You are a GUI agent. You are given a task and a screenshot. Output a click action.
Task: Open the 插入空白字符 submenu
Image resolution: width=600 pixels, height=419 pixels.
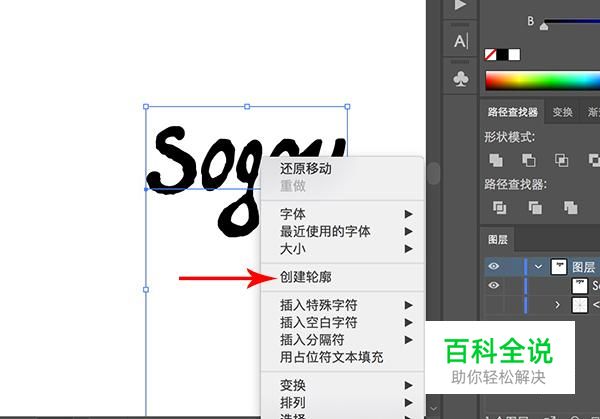click(342, 322)
